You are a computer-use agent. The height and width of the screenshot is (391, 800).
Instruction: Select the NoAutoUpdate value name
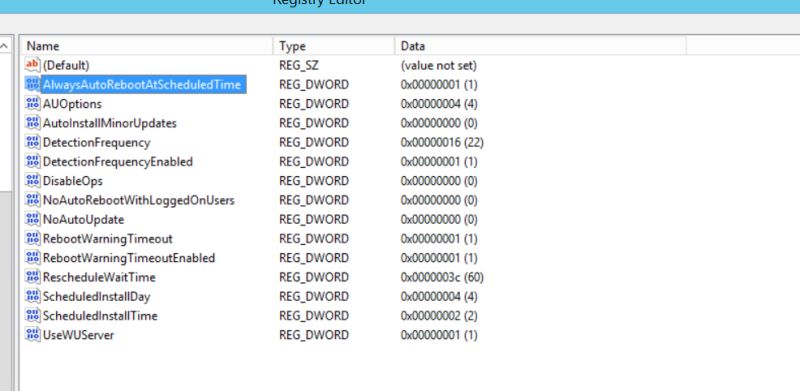[x=83, y=220]
